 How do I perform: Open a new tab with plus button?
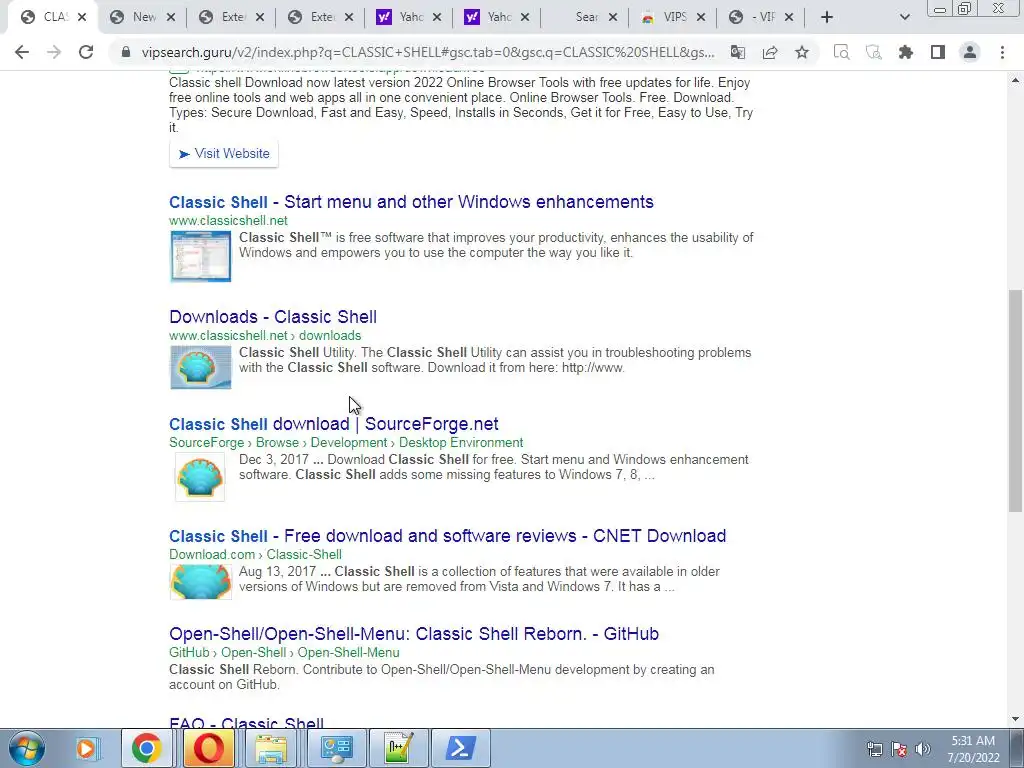click(x=827, y=17)
